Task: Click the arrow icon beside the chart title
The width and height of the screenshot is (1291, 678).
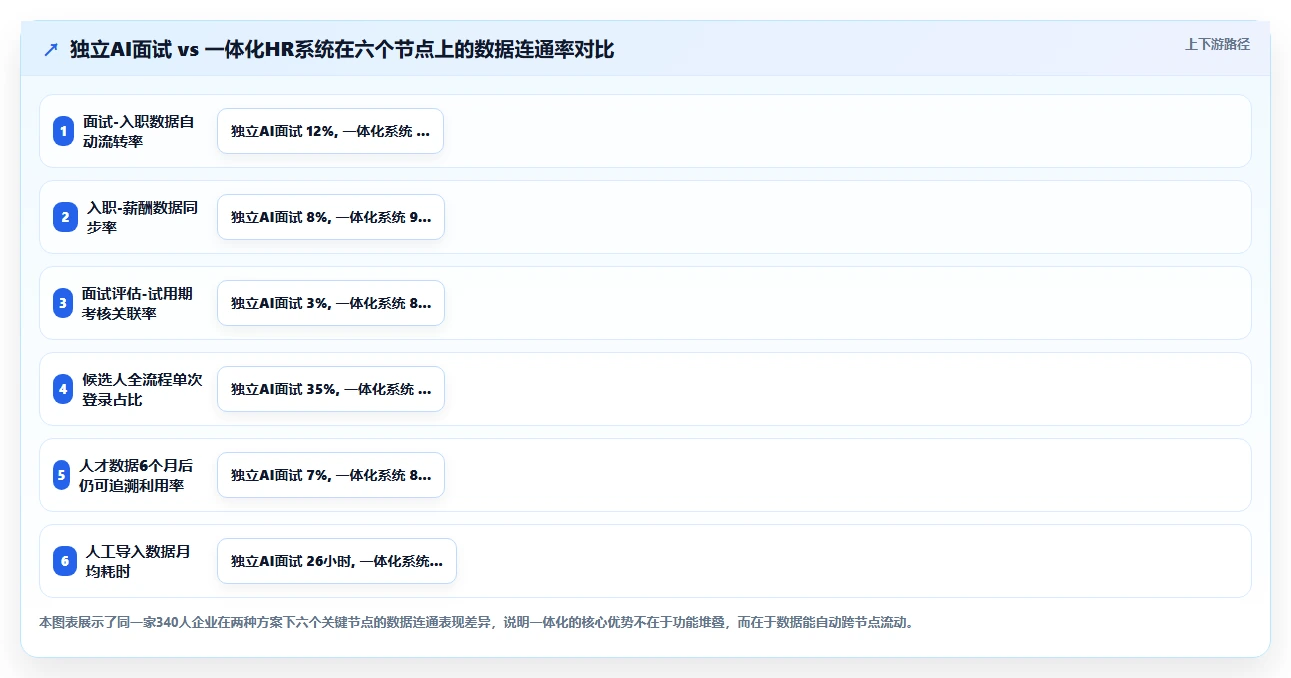Action: click(51, 49)
